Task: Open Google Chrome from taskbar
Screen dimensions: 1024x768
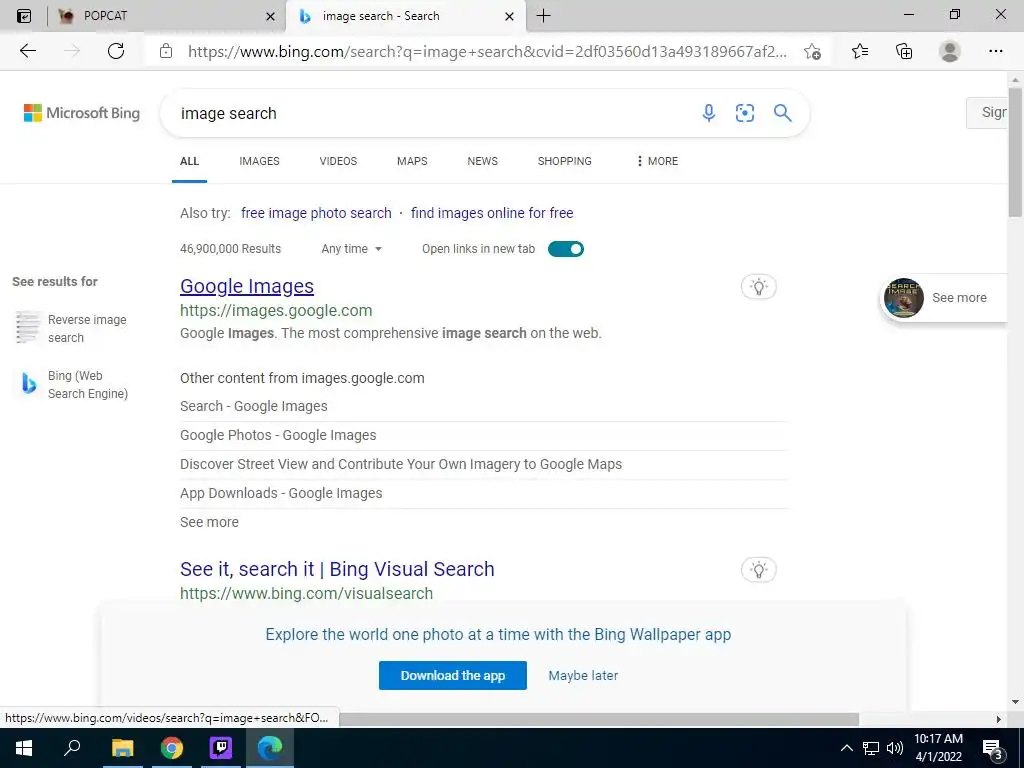Action: 172,748
